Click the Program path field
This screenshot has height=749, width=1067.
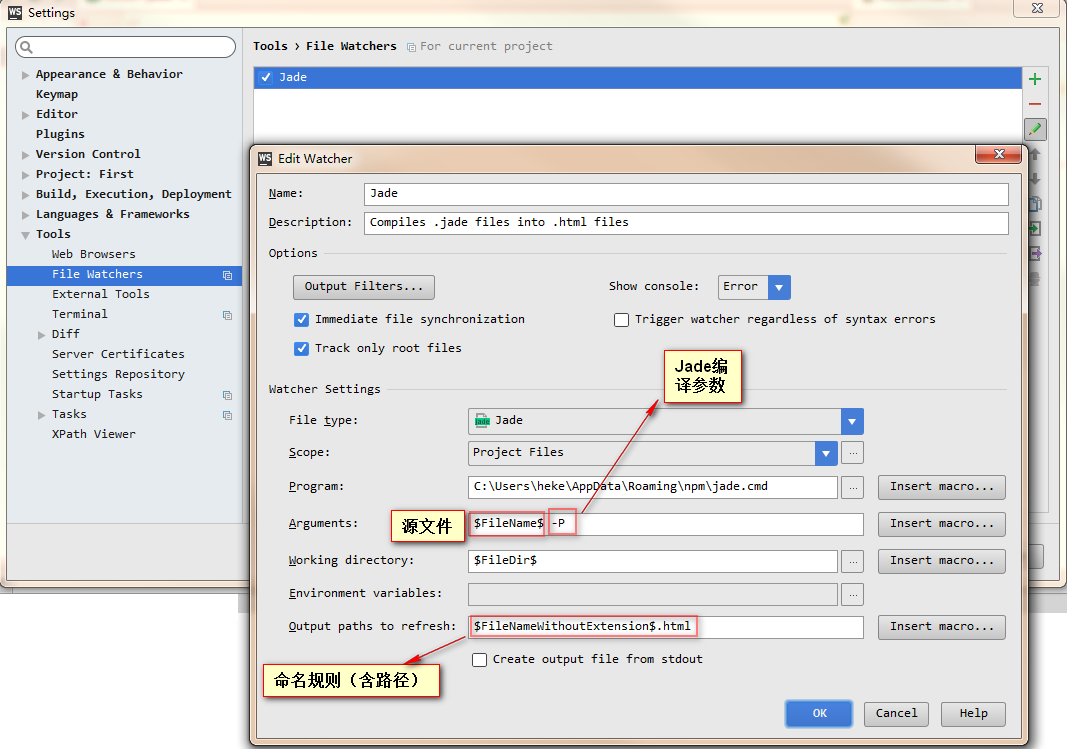coord(653,487)
